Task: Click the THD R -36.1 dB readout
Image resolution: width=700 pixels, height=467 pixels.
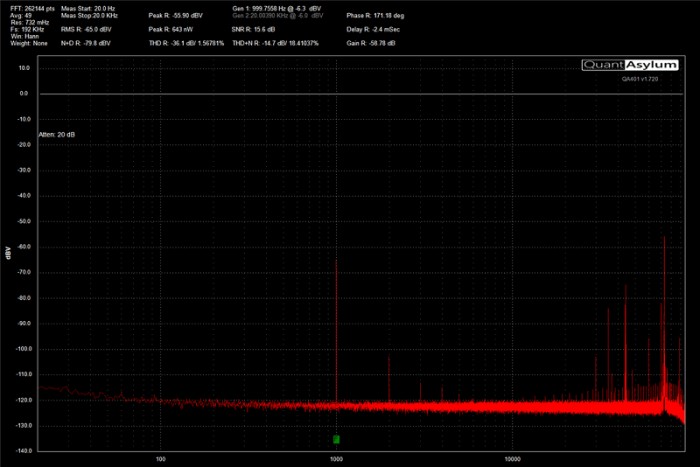Action: coord(186,43)
